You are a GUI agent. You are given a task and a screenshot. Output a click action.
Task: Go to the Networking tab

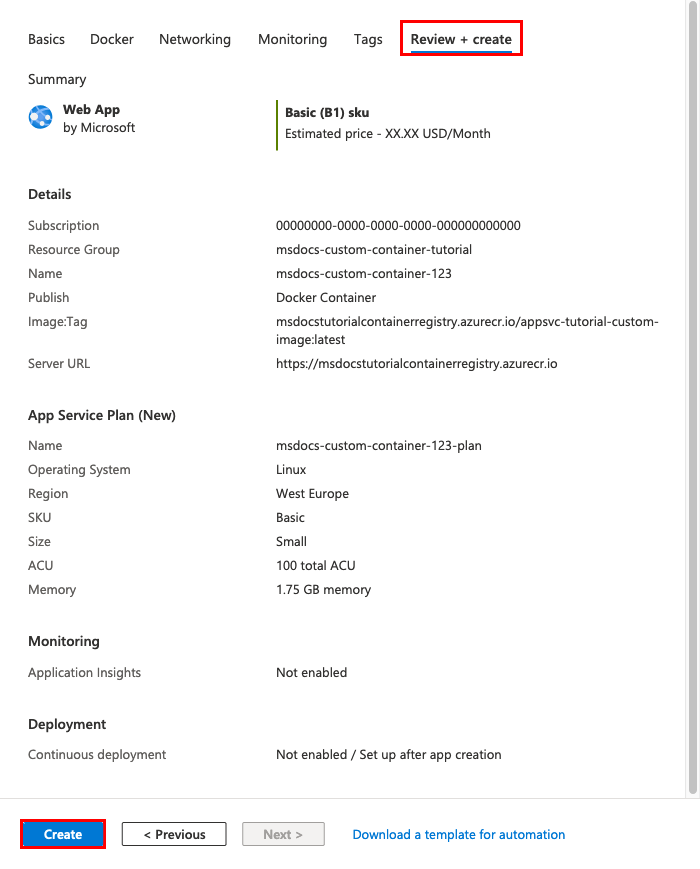[195, 39]
